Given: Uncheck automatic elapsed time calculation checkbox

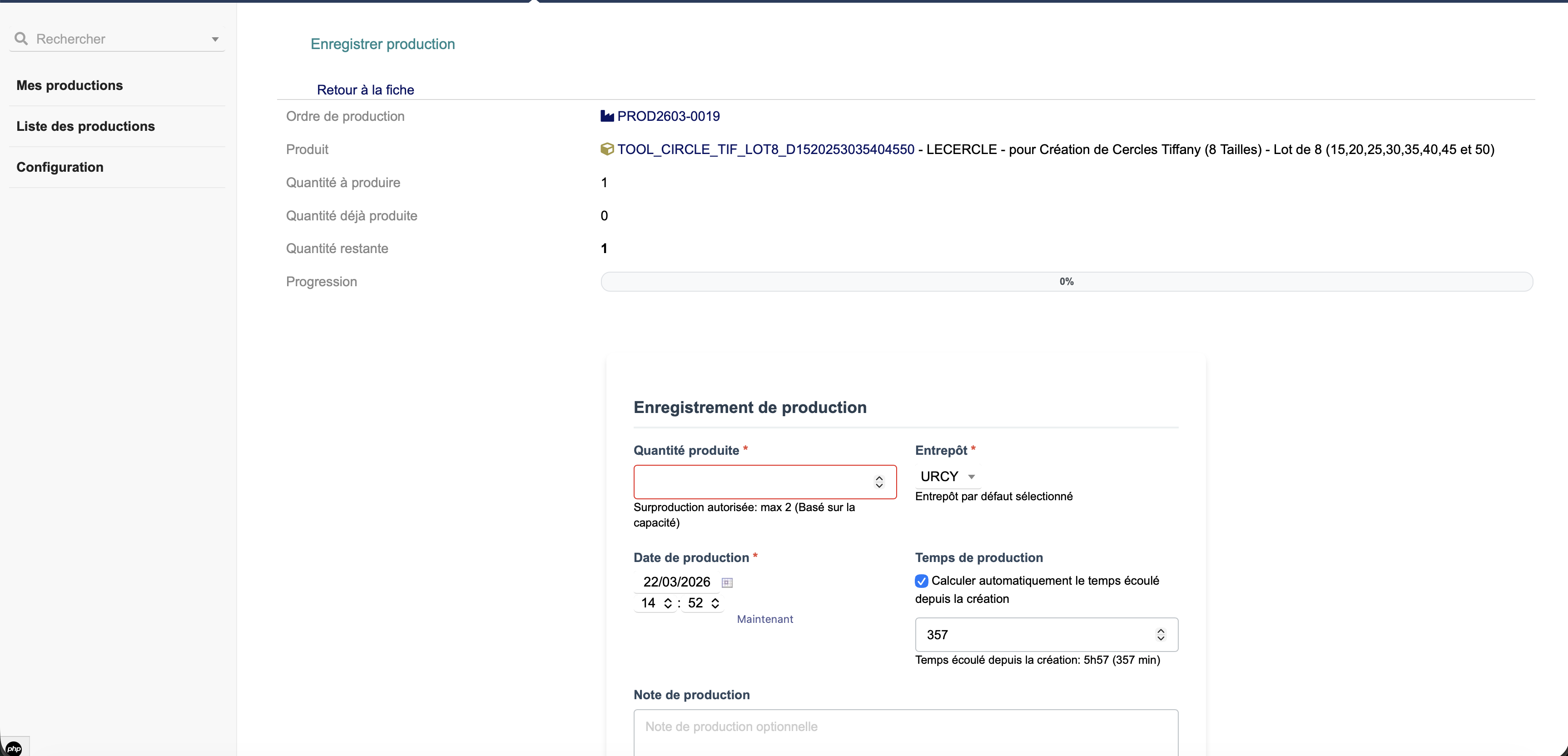Looking at the screenshot, I should pos(922,581).
